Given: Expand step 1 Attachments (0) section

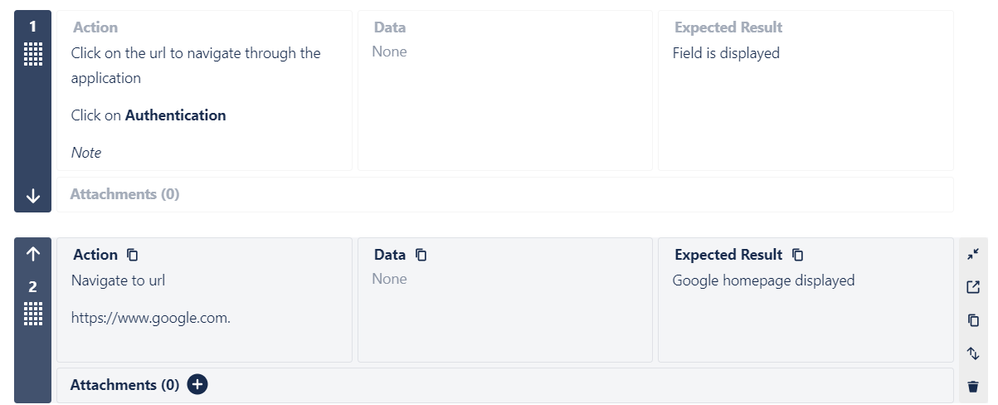Looking at the screenshot, I should [x=125, y=194].
